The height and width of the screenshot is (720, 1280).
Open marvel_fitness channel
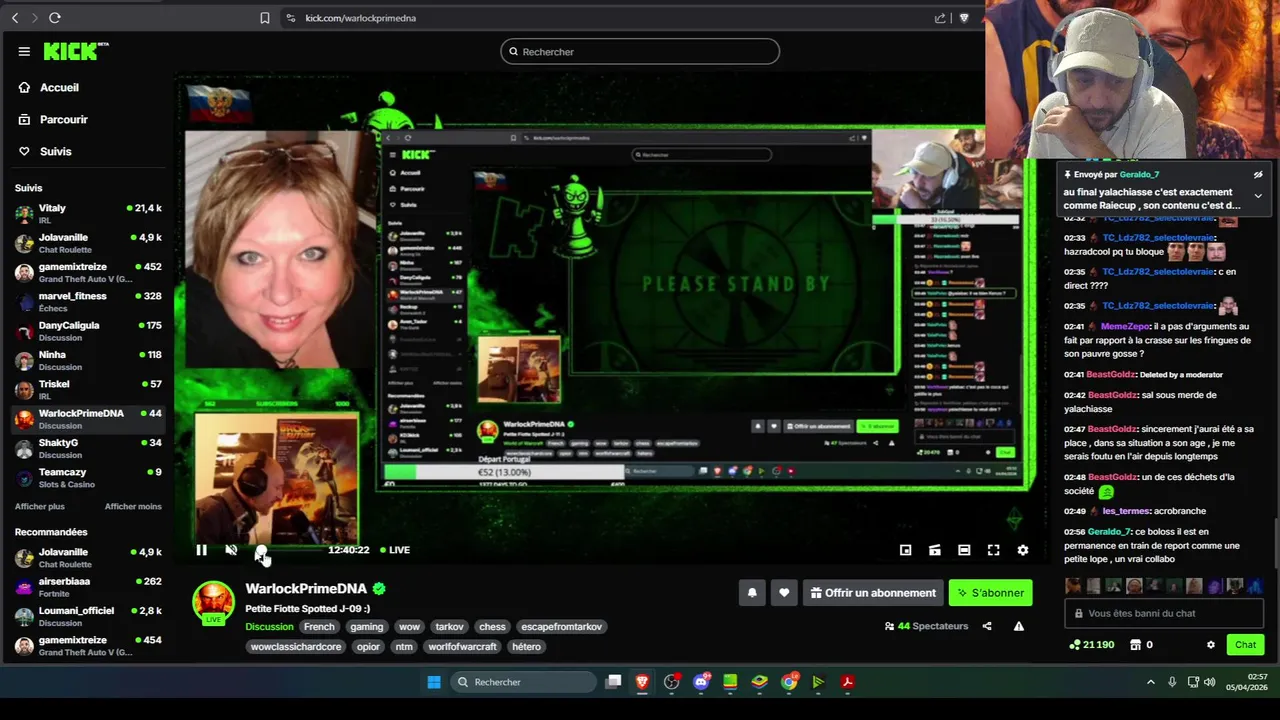(88, 302)
